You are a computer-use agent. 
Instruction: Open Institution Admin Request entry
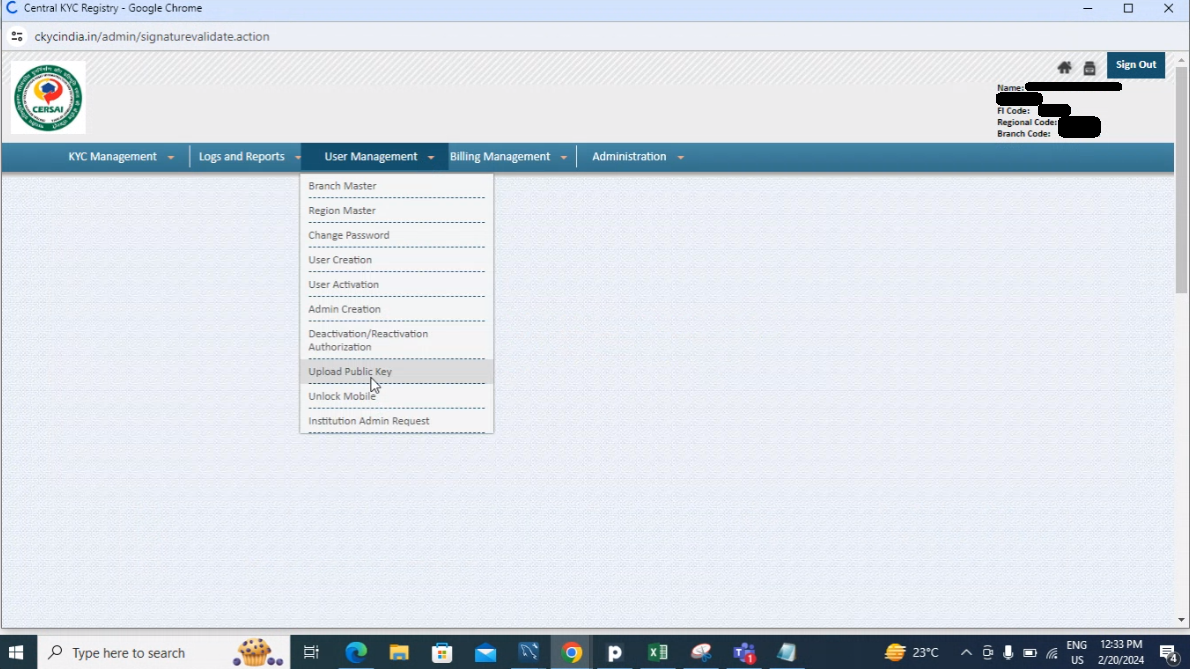point(368,421)
